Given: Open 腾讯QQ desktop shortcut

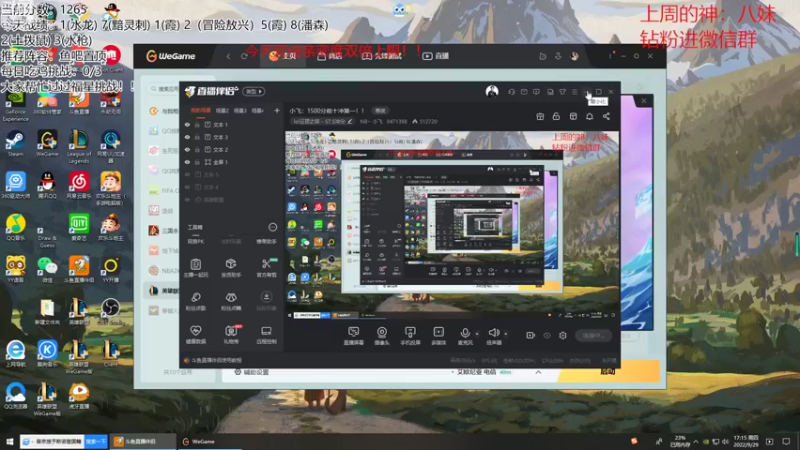Looking at the screenshot, I should [47, 185].
